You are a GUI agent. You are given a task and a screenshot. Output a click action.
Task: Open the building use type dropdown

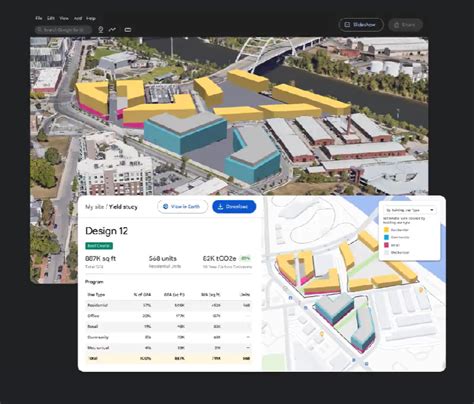[x=410, y=210]
